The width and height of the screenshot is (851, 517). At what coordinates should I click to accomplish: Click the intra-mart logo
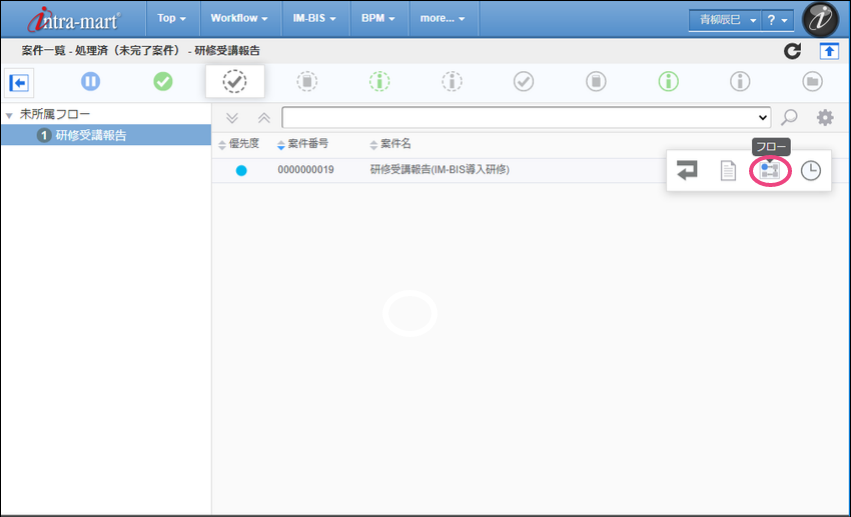pyautogui.click(x=73, y=20)
